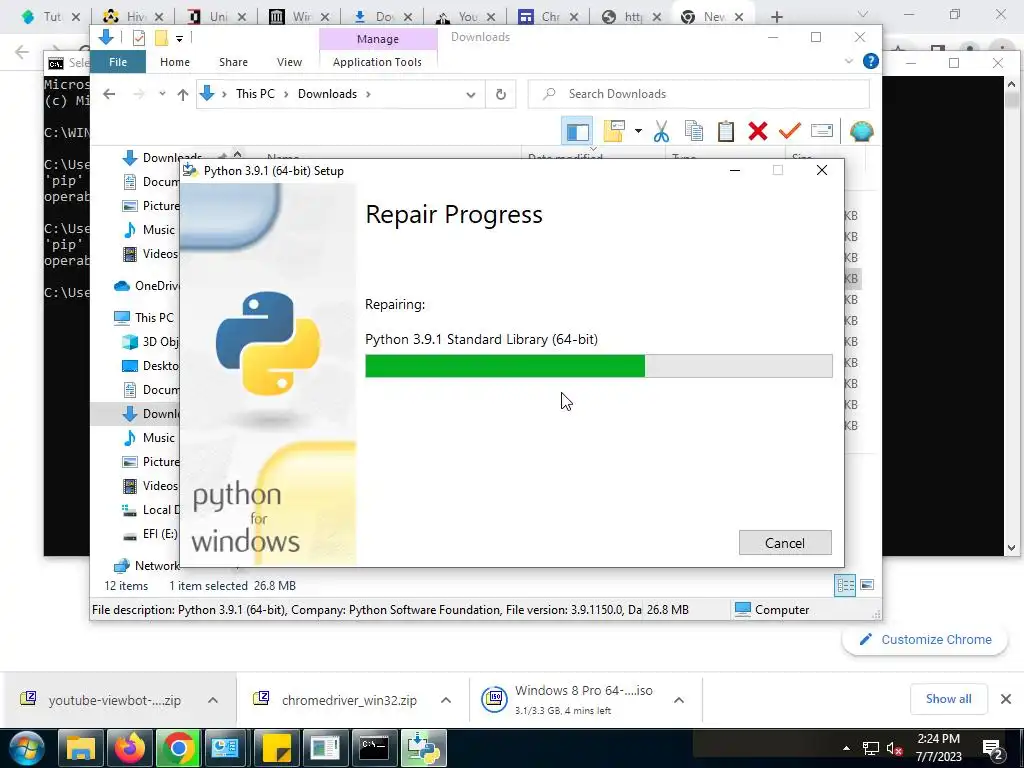Open Chrome tab search chevron

point(863,14)
